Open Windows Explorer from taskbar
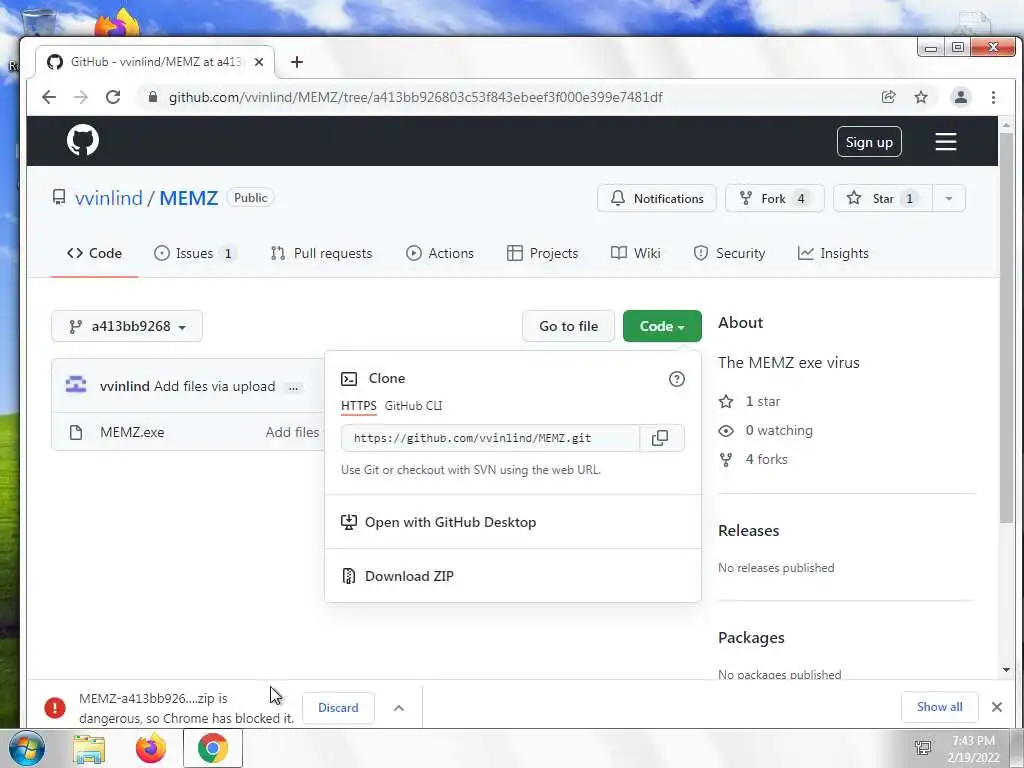 89,749
